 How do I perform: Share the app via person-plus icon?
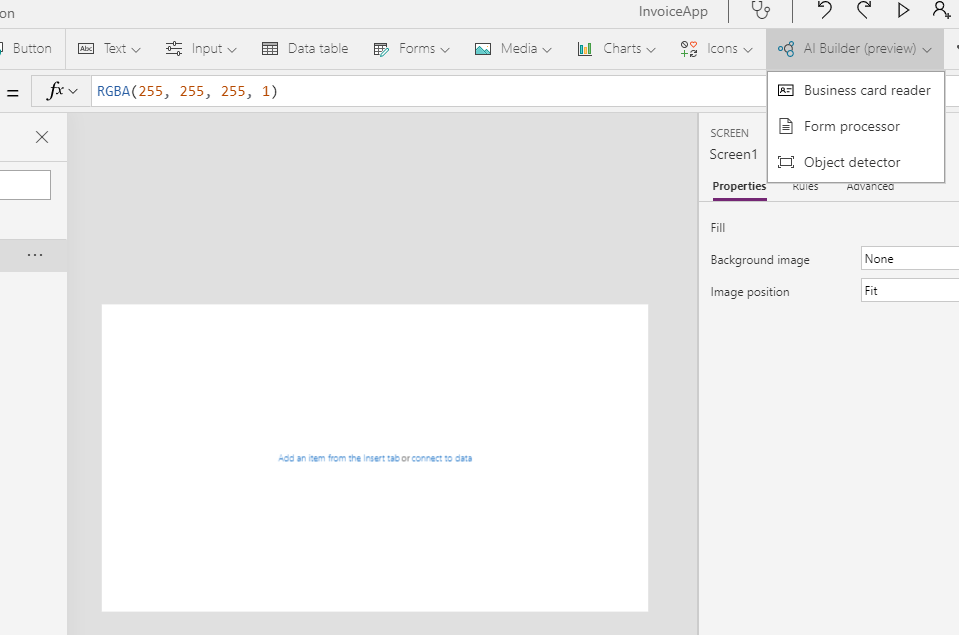941,10
